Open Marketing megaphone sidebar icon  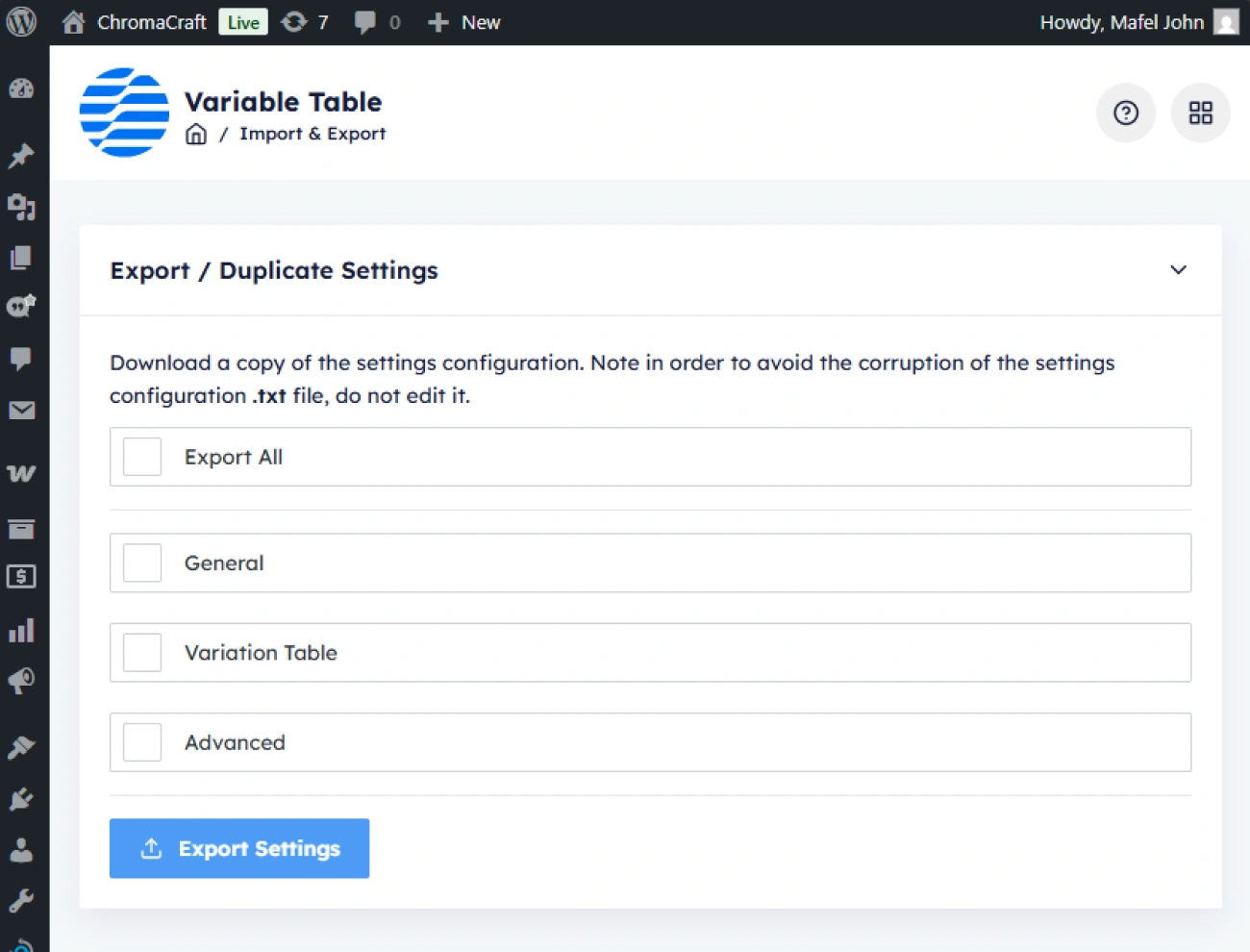click(21, 682)
